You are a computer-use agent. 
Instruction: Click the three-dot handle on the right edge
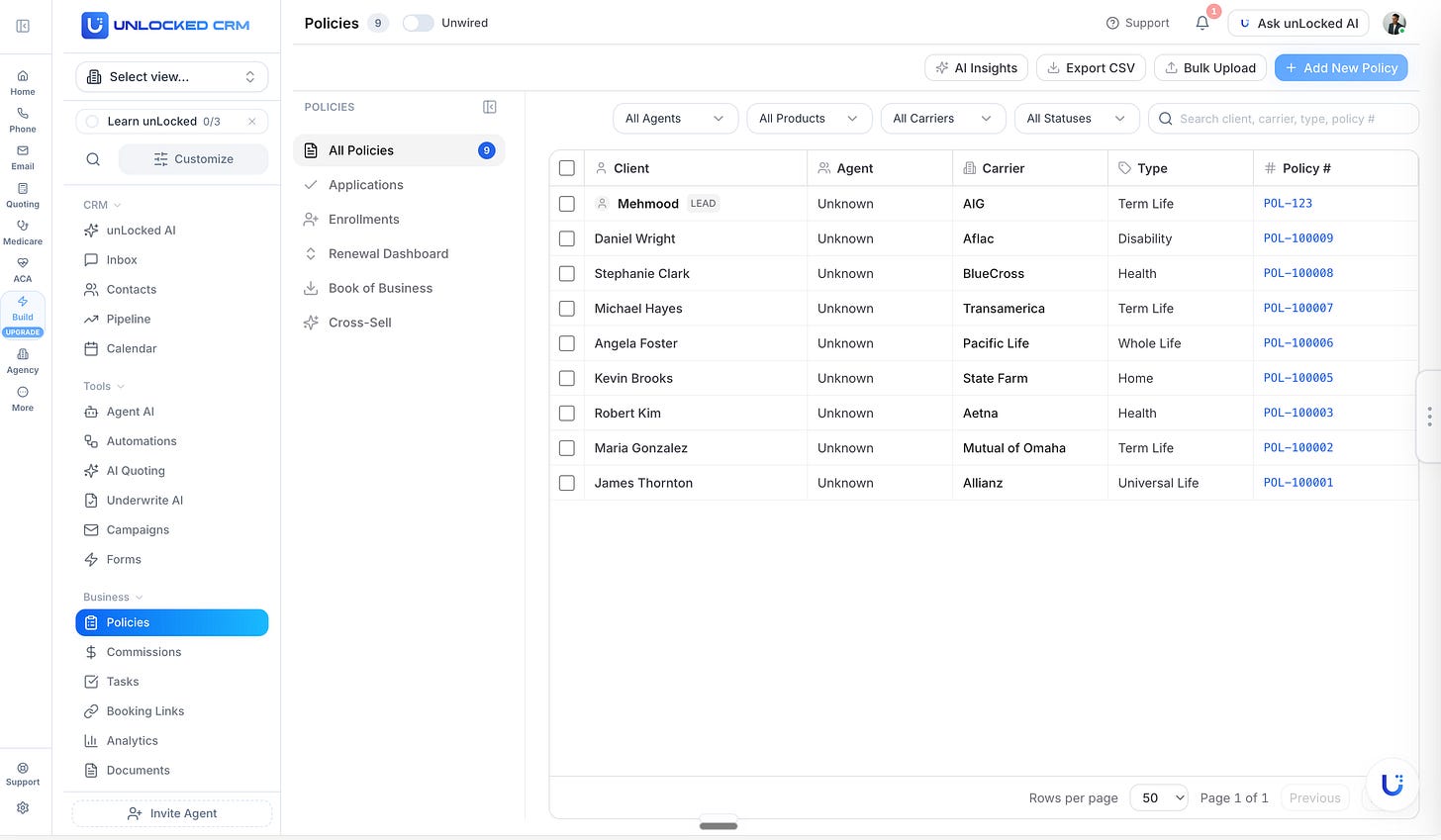[x=1429, y=417]
